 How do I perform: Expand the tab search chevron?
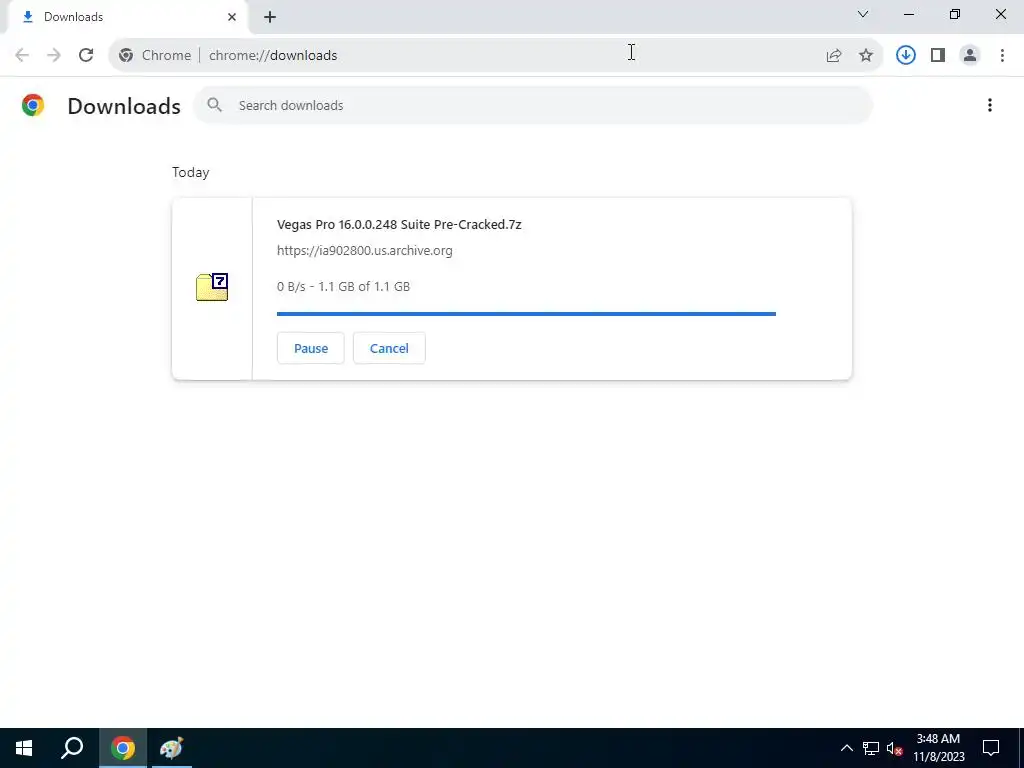pos(863,14)
